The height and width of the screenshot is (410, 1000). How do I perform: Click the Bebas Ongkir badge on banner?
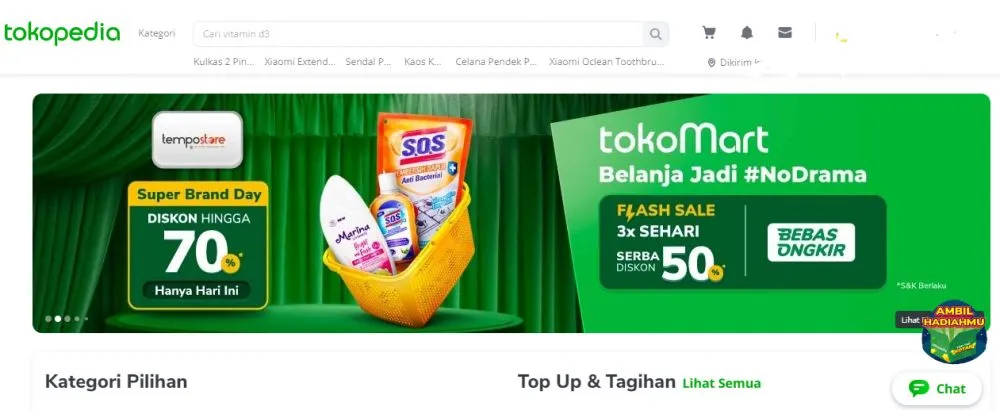click(811, 242)
